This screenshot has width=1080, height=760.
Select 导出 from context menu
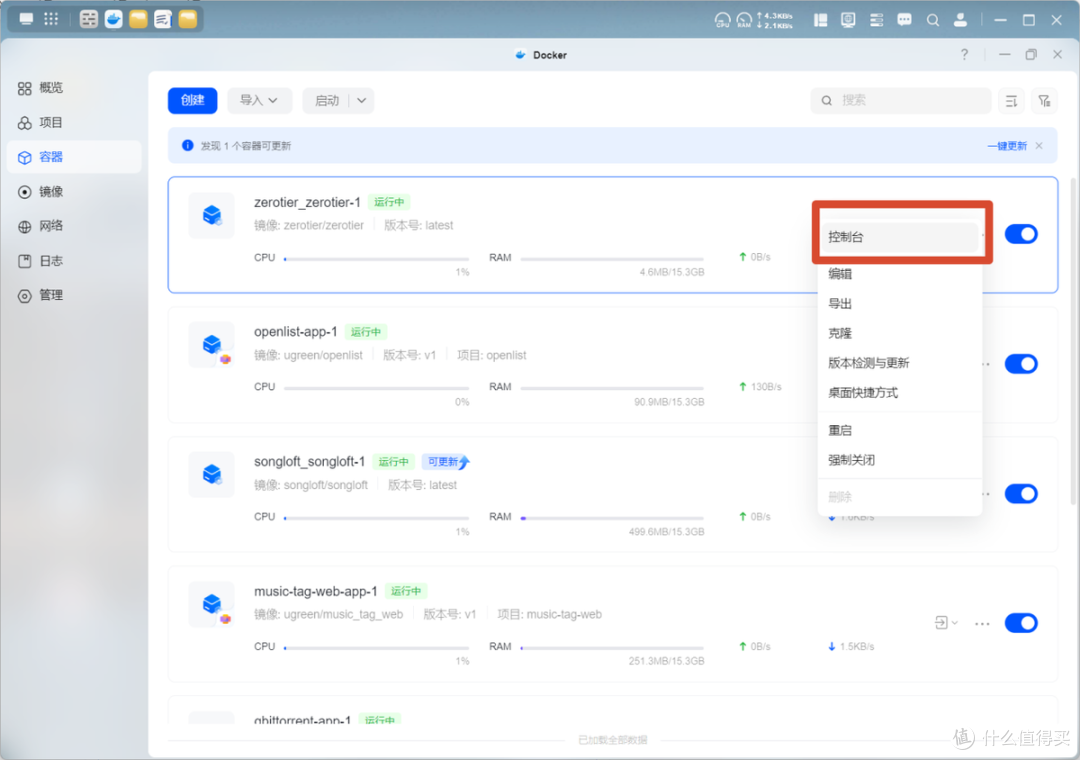900,303
